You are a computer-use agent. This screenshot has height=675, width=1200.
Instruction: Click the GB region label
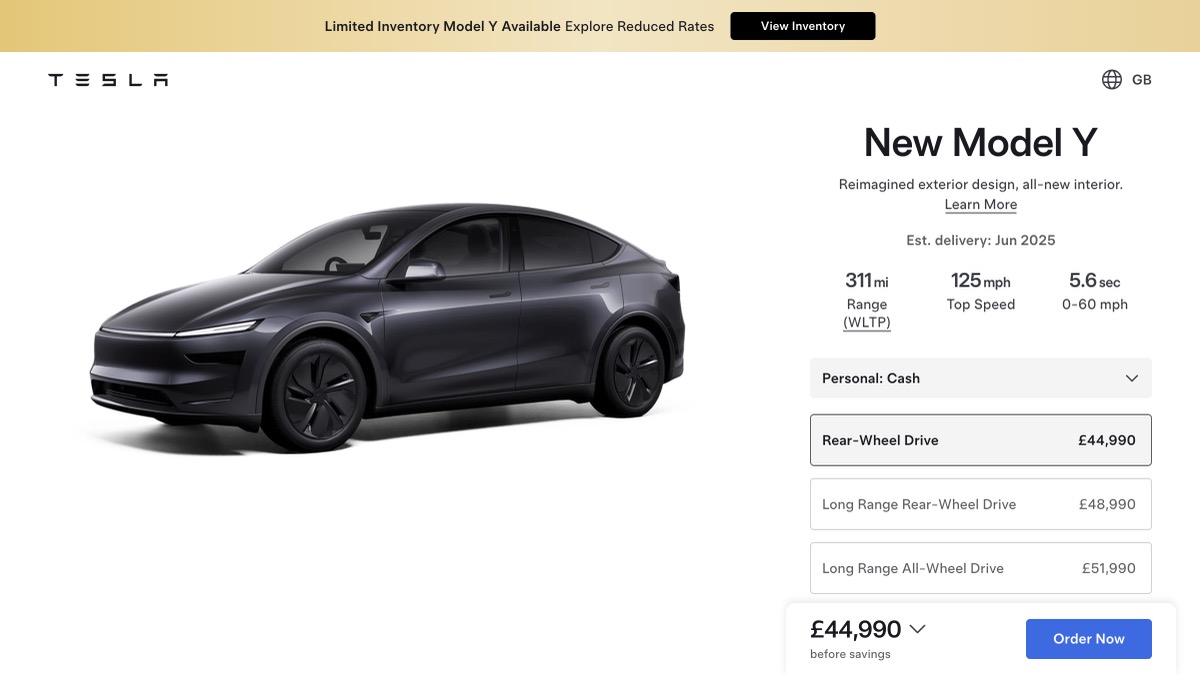click(1141, 80)
